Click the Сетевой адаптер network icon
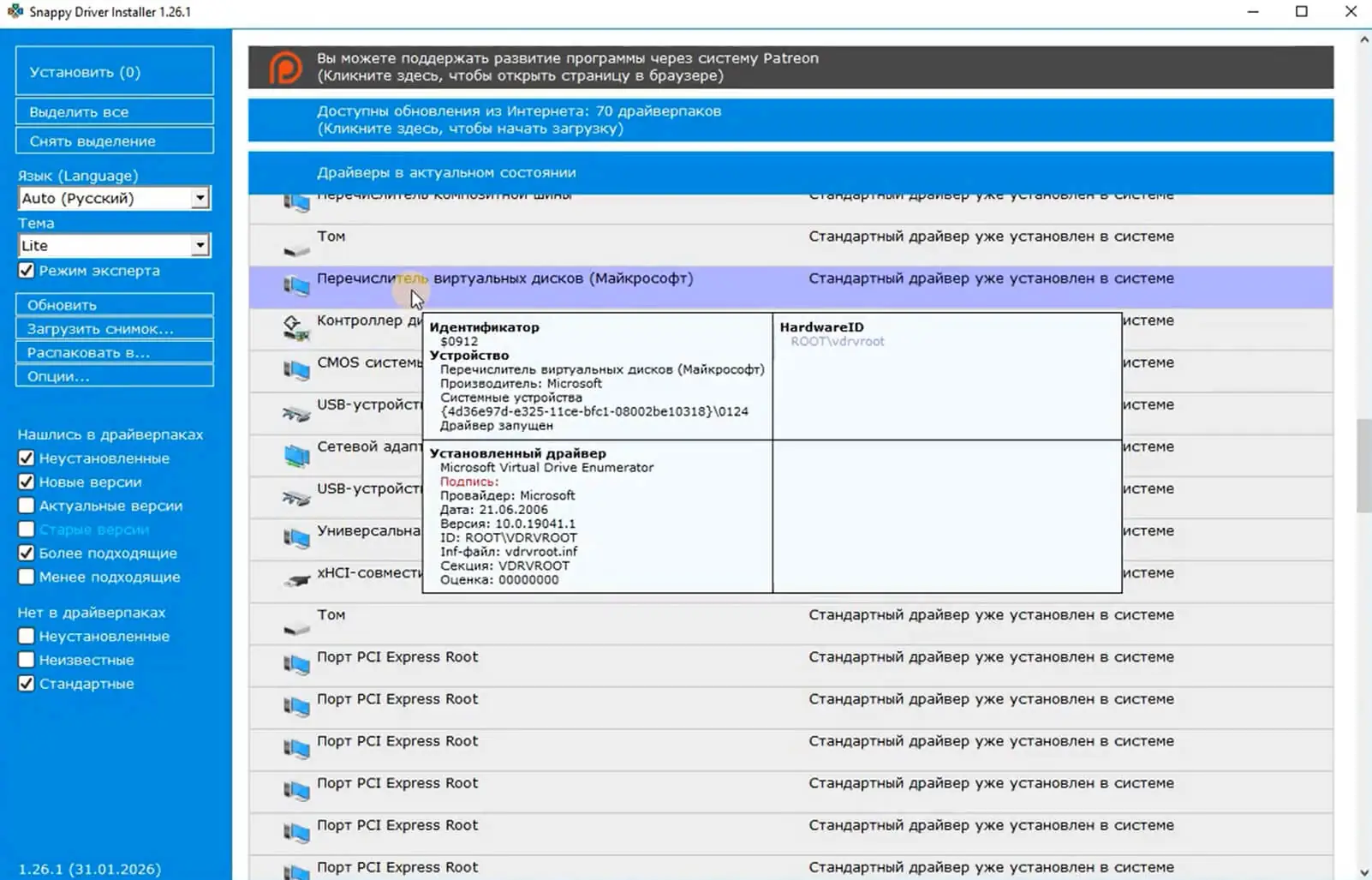Screen dimensions: 1372x880 pyautogui.click(x=296, y=455)
